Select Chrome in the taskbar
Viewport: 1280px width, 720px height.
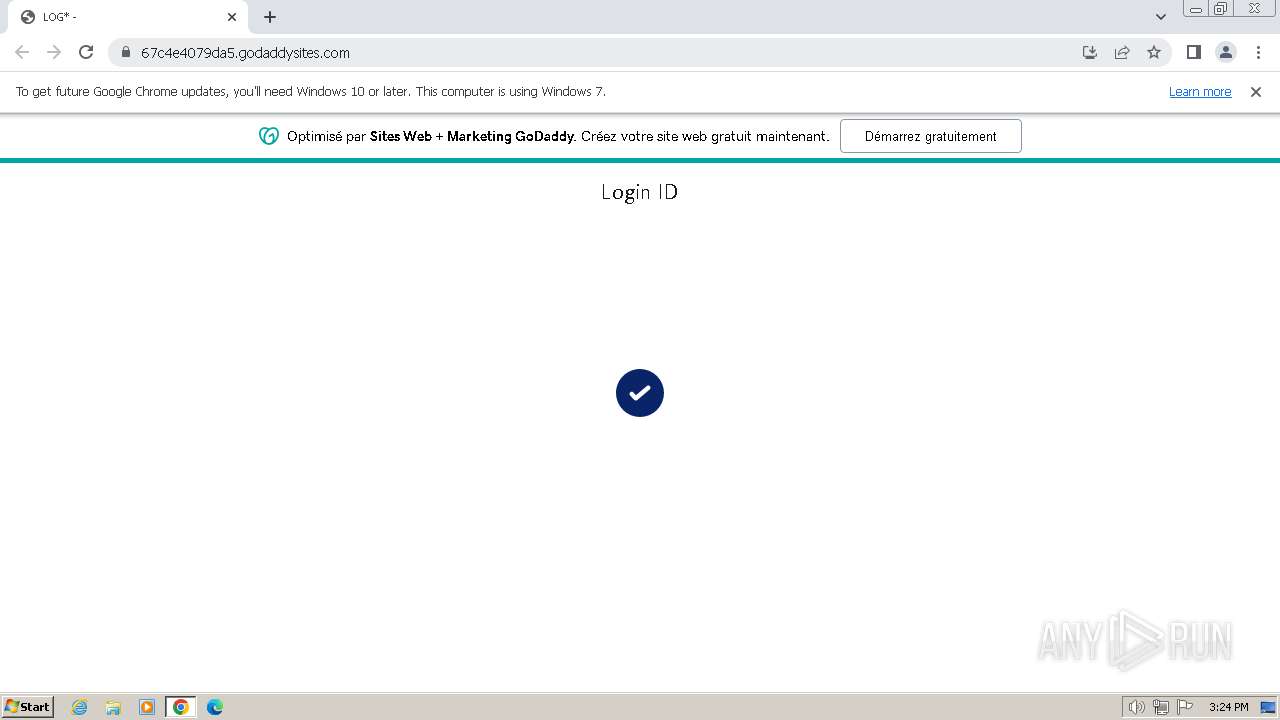(x=181, y=707)
